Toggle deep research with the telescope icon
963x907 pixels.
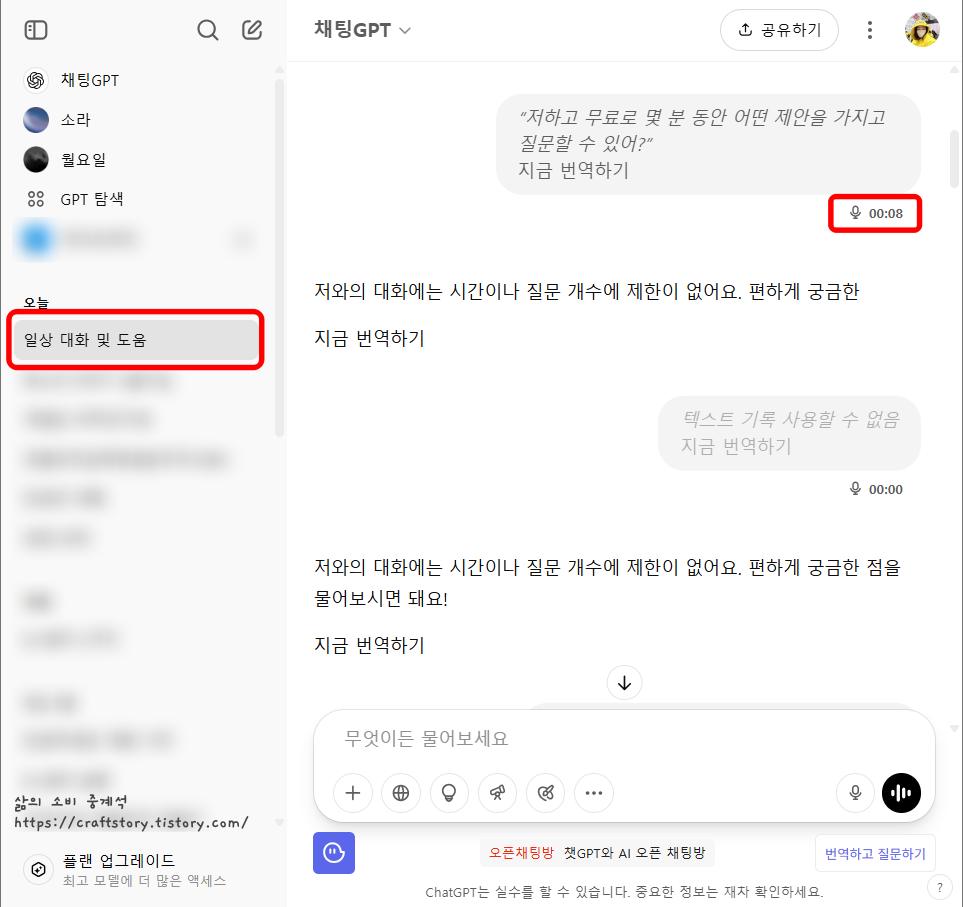[x=497, y=793]
